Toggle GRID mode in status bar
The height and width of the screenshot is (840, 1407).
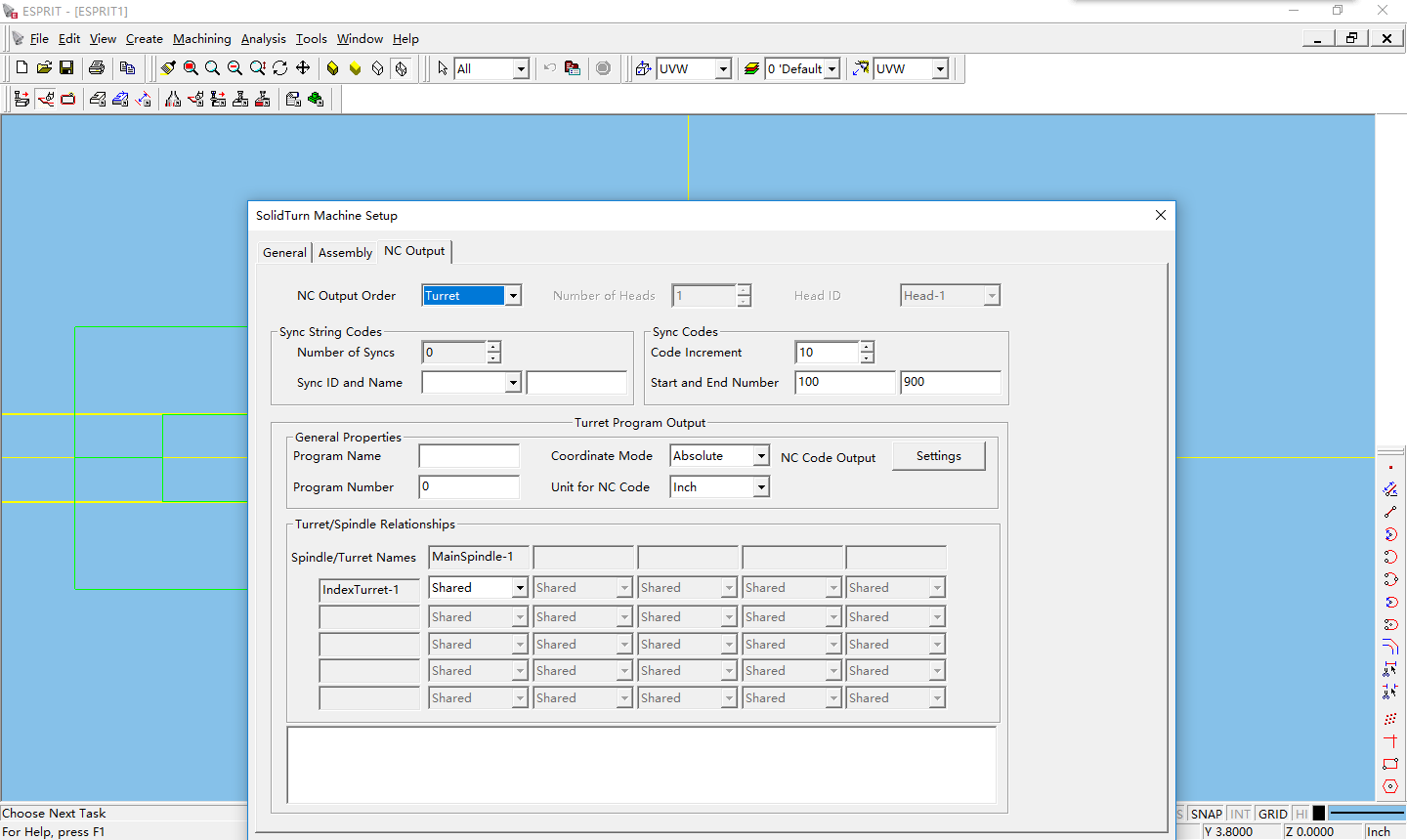click(1272, 814)
